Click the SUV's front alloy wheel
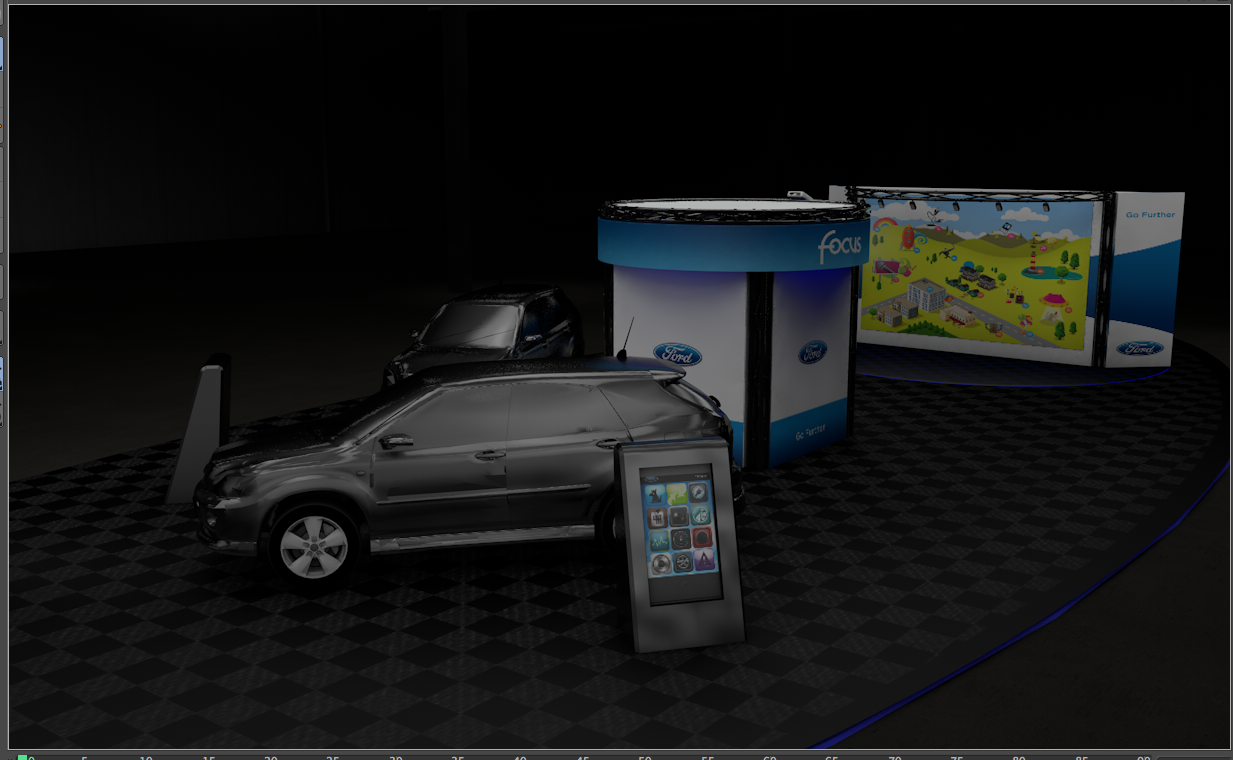 click(314, 547)
